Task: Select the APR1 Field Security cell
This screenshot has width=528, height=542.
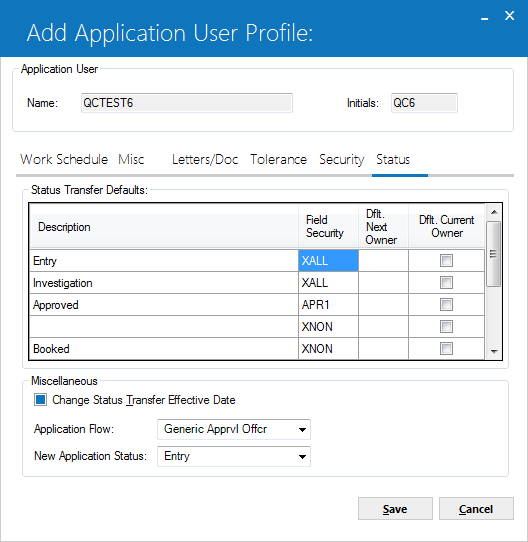Action: (328, 305)
